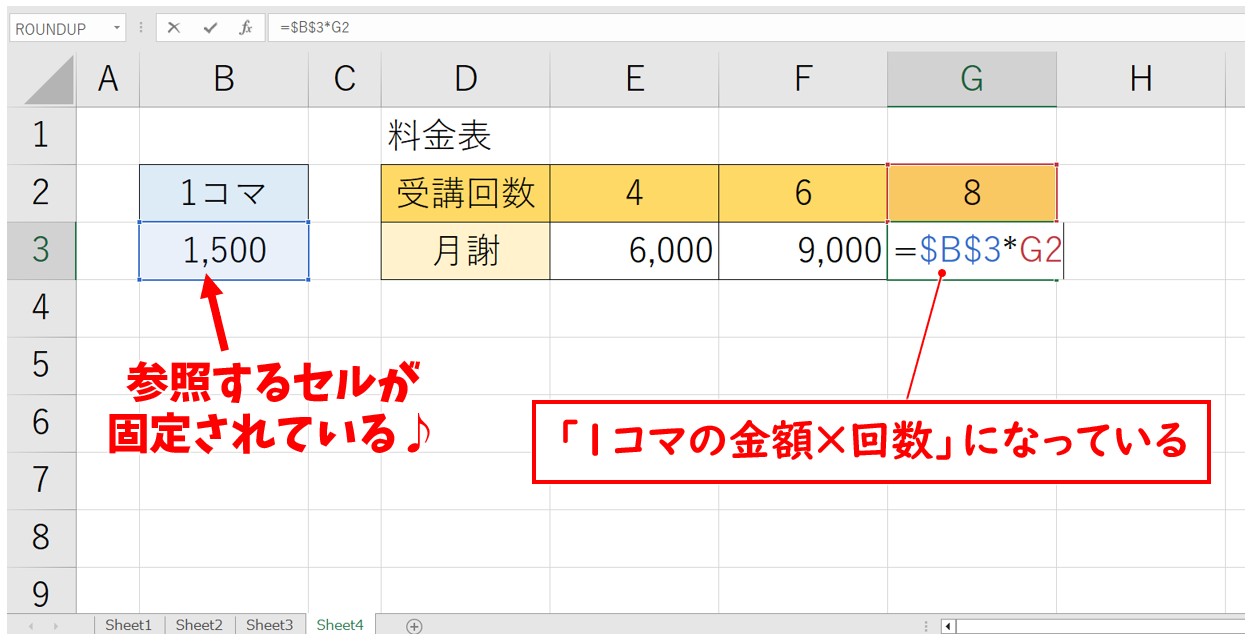Viewport: 1251px width, 643px height.
Task: Switch to the Sheet2 tab
Action: click(199, 625)
